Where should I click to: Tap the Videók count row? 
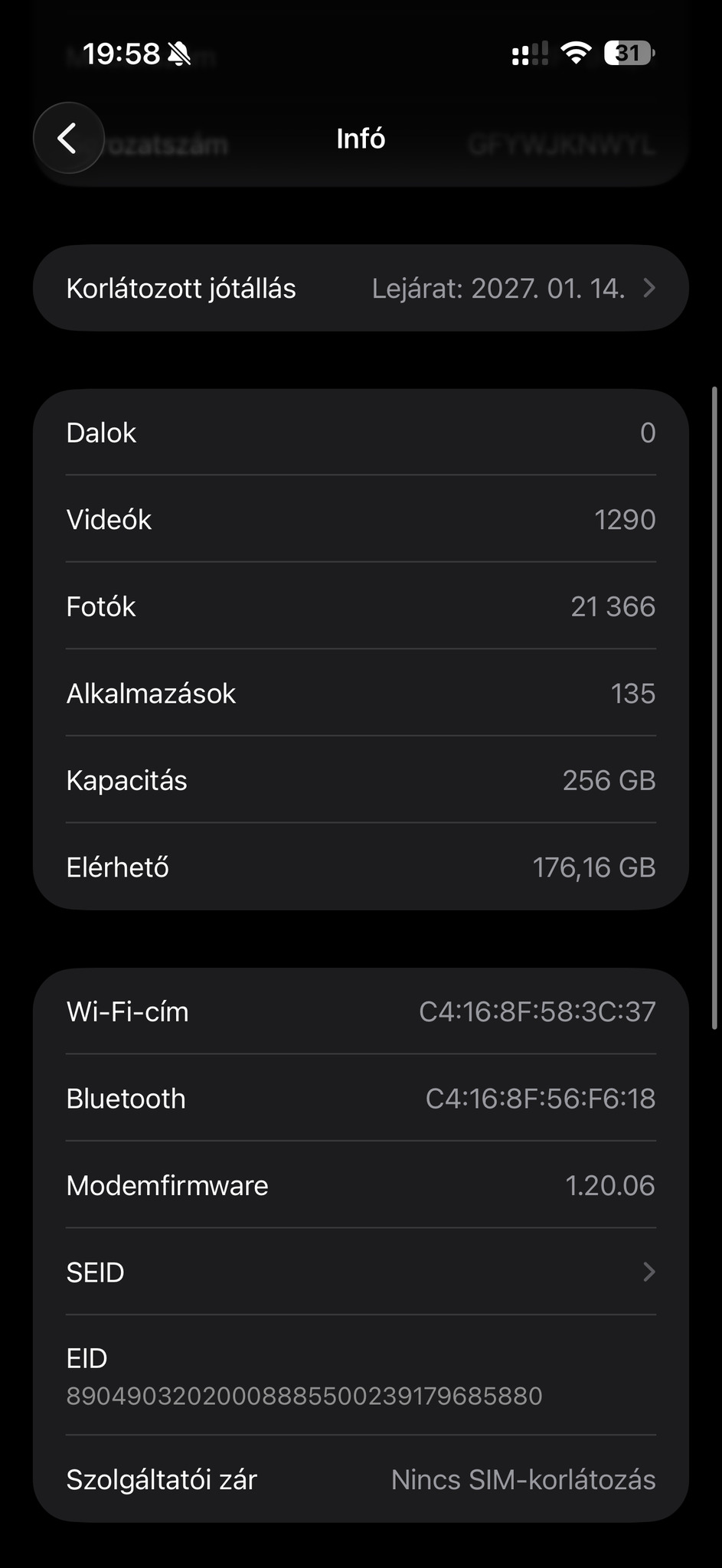[361, 520]
